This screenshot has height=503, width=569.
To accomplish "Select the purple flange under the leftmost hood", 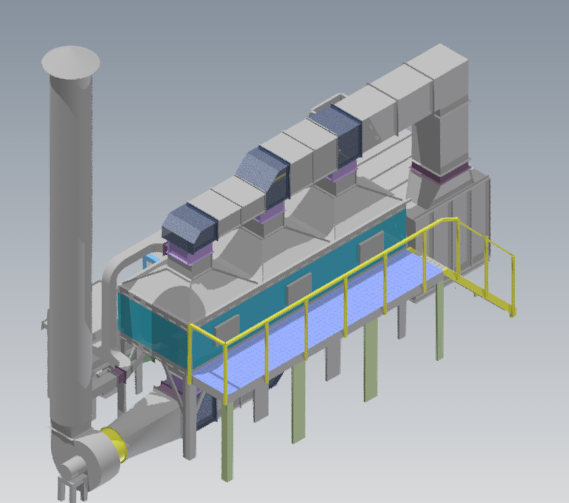I will click(x=188, y=251).
